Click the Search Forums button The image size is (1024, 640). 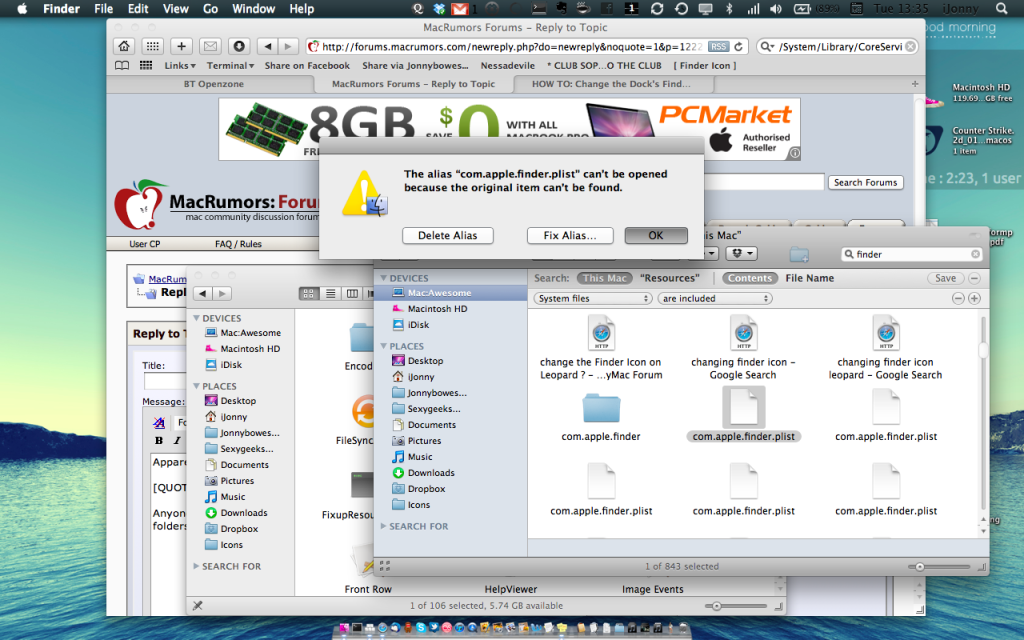coord(865,183)
